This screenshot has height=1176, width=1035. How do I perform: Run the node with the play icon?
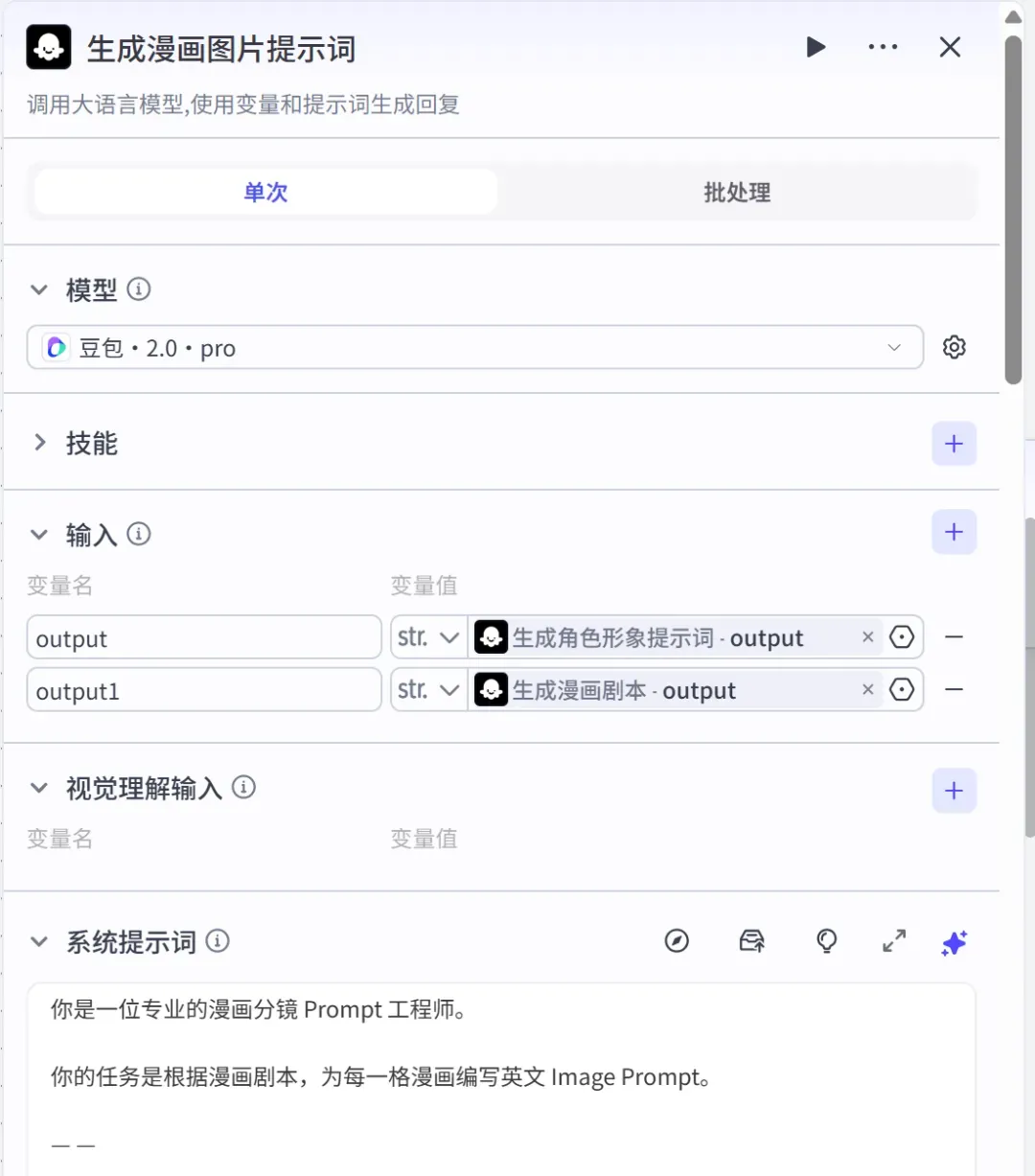click(x=816, y=47)
